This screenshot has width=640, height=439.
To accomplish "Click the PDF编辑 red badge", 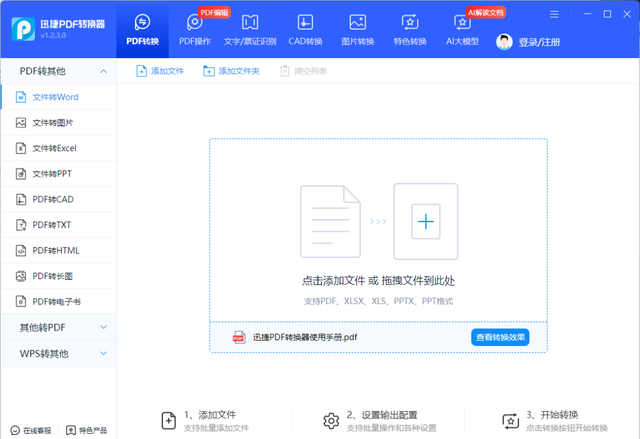I will click(214, 13).
